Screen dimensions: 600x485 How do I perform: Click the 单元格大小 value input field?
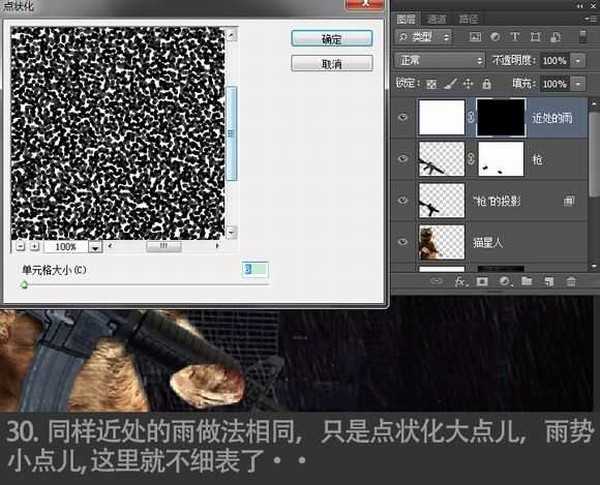255,269
